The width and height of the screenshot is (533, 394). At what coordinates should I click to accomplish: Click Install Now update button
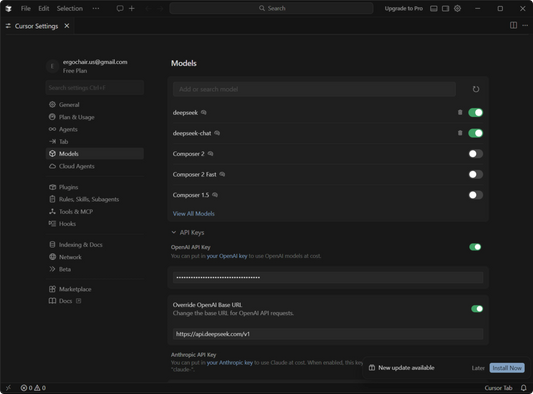click(x=507, y=368)
